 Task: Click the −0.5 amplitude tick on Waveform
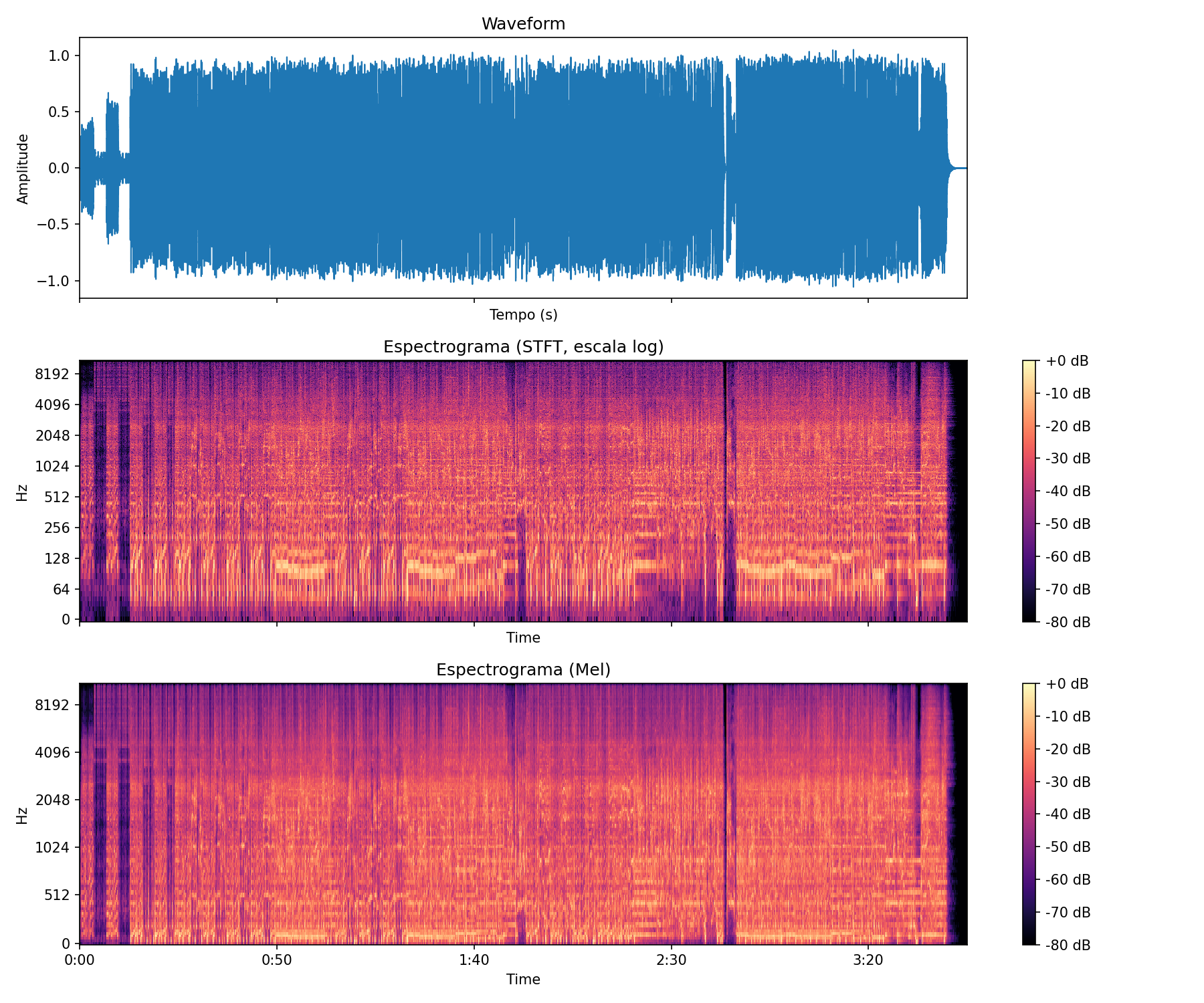tap(54, 224)
